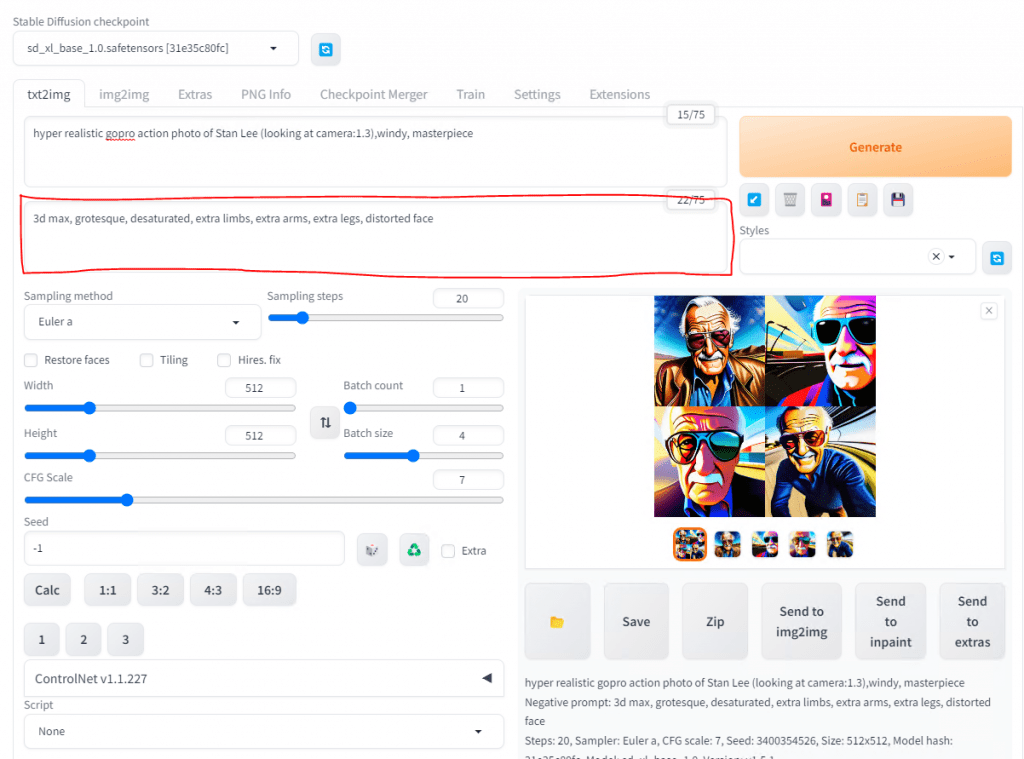Set aspect ratio to 3:2
The width and height of the screenshot is (1024, 759).
click(x=160, y=590)
